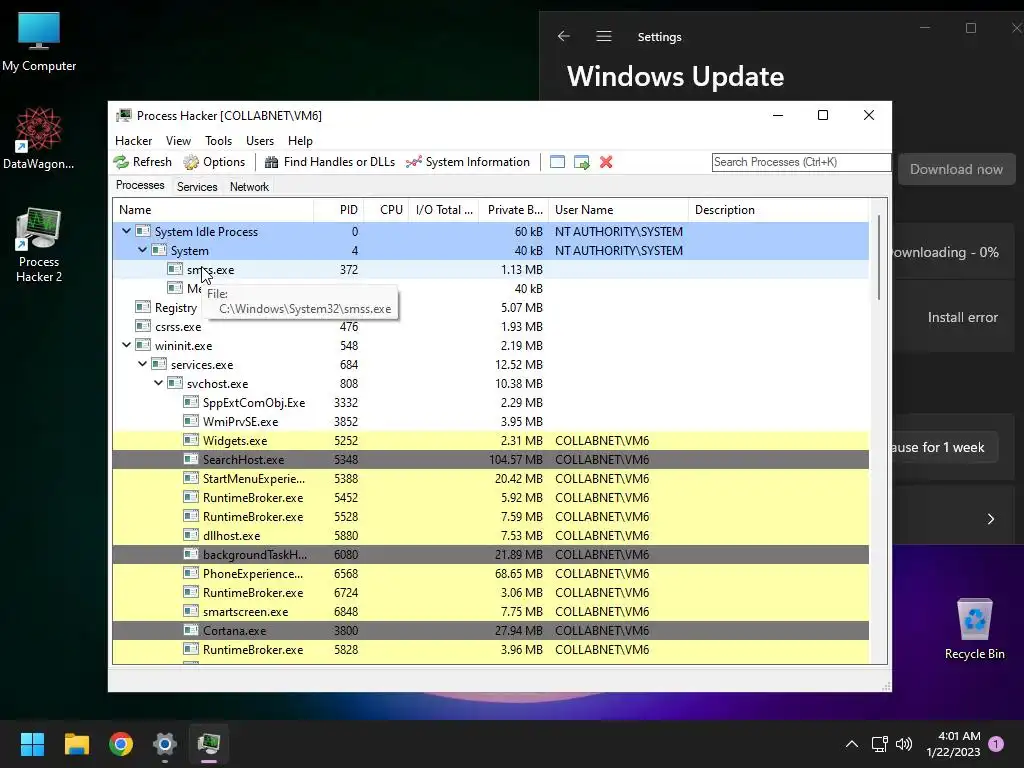The width and height of the screenshot is (1024, 768).
Task: Sort by the CPU column header
Action: pos(386,210)
